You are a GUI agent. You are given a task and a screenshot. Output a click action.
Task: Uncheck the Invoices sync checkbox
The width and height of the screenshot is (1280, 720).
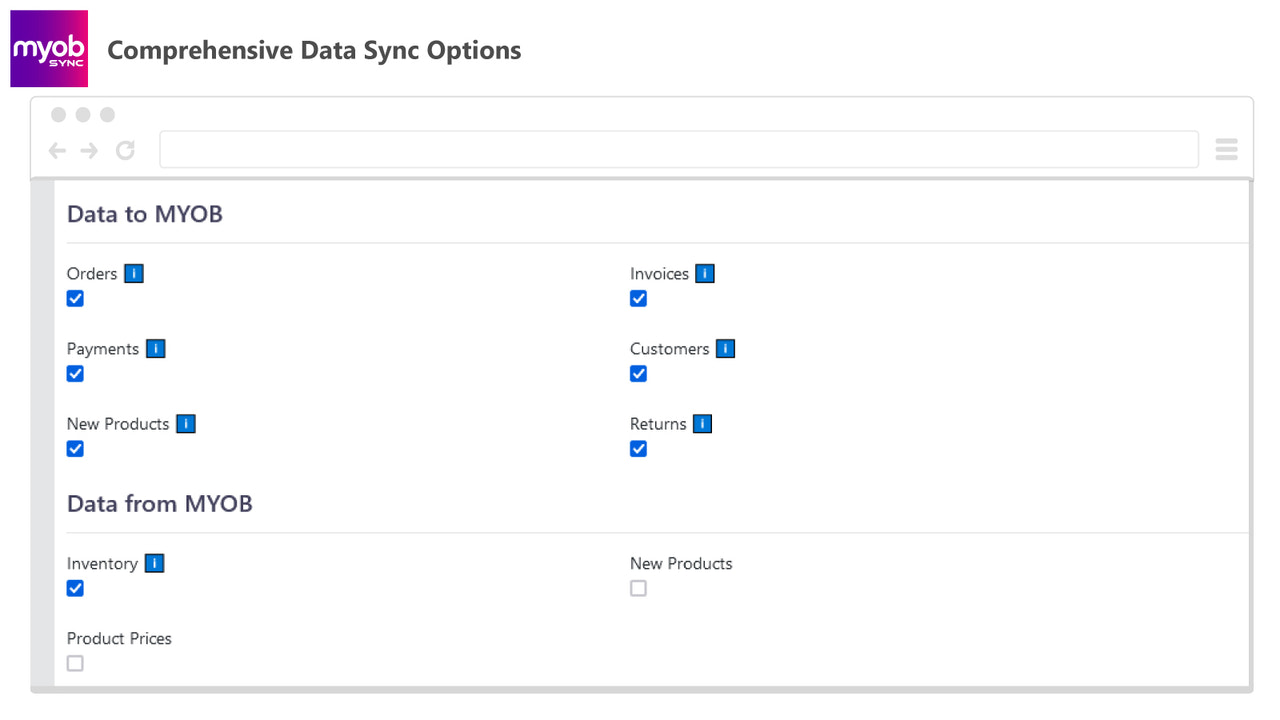click(x=638, y=298)
